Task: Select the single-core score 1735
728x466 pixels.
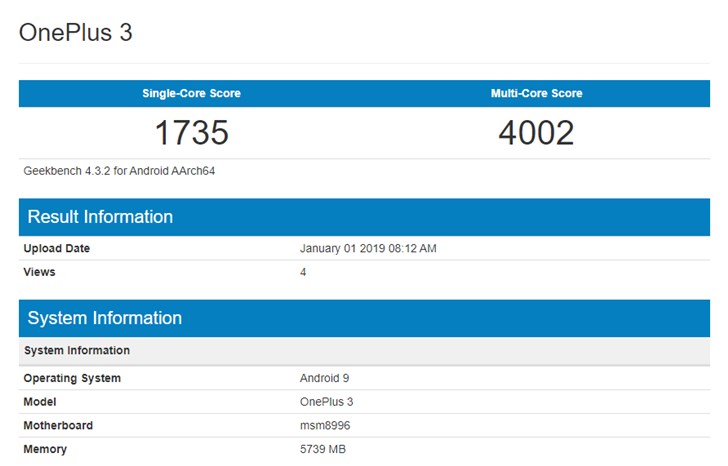Action: click(x=191, y=133)
